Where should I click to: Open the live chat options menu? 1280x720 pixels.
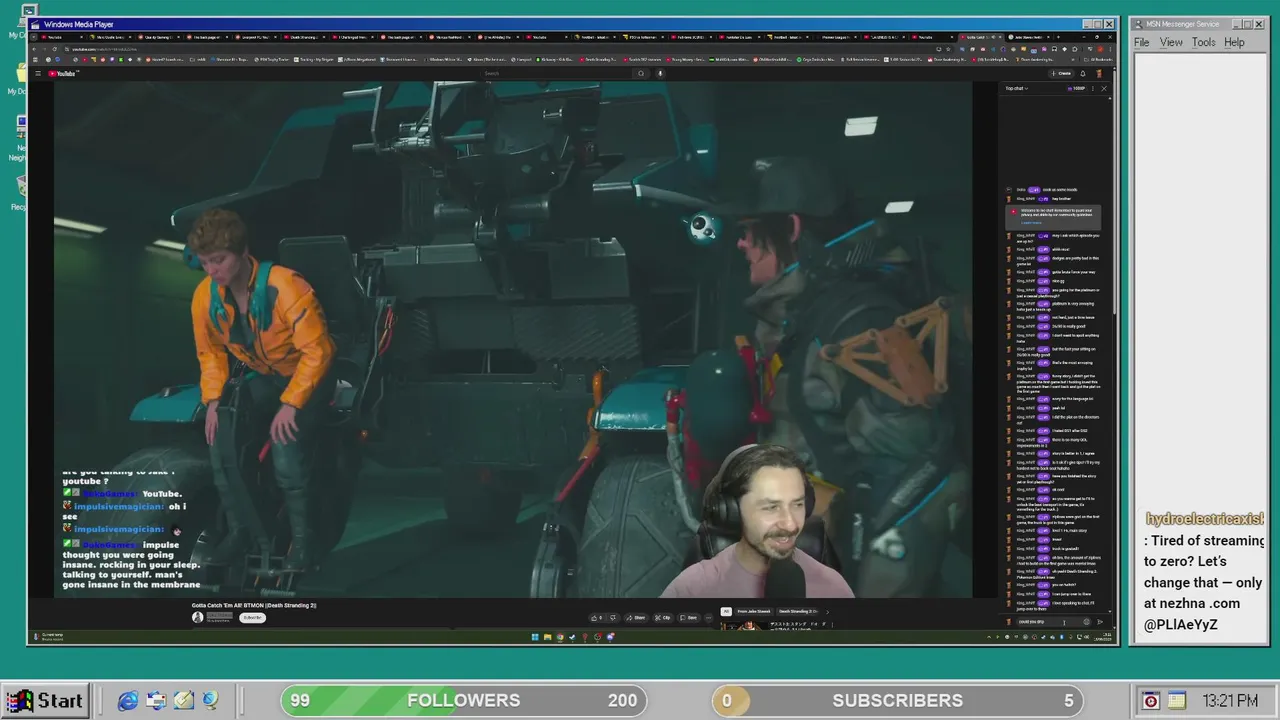click(x=1093, y=88)
